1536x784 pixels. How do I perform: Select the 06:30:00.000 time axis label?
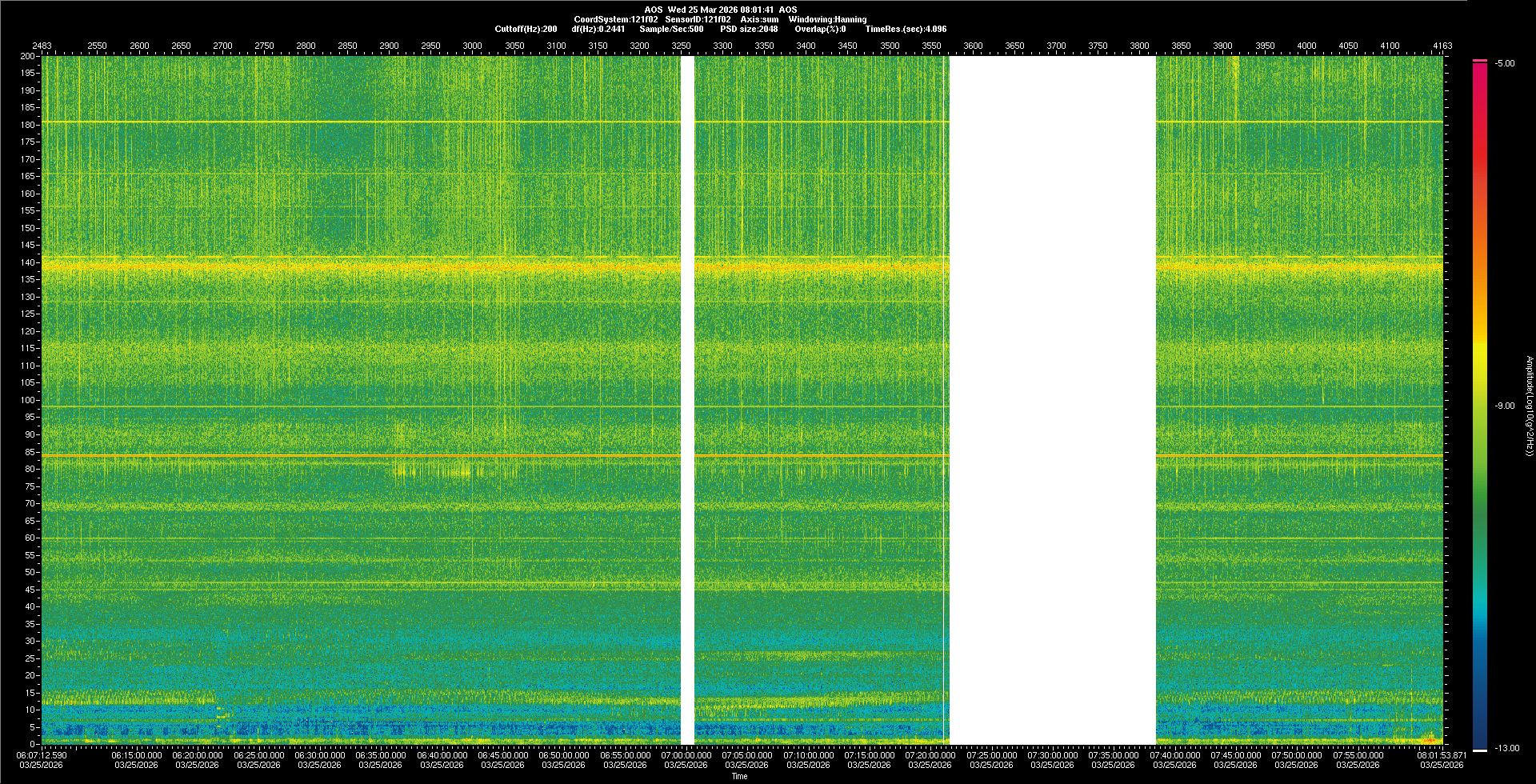tap(320, 755)
